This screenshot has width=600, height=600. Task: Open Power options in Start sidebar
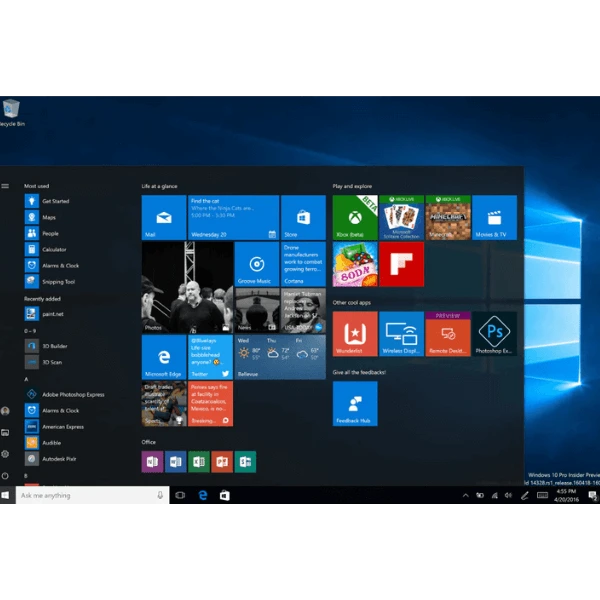(5, 476)
